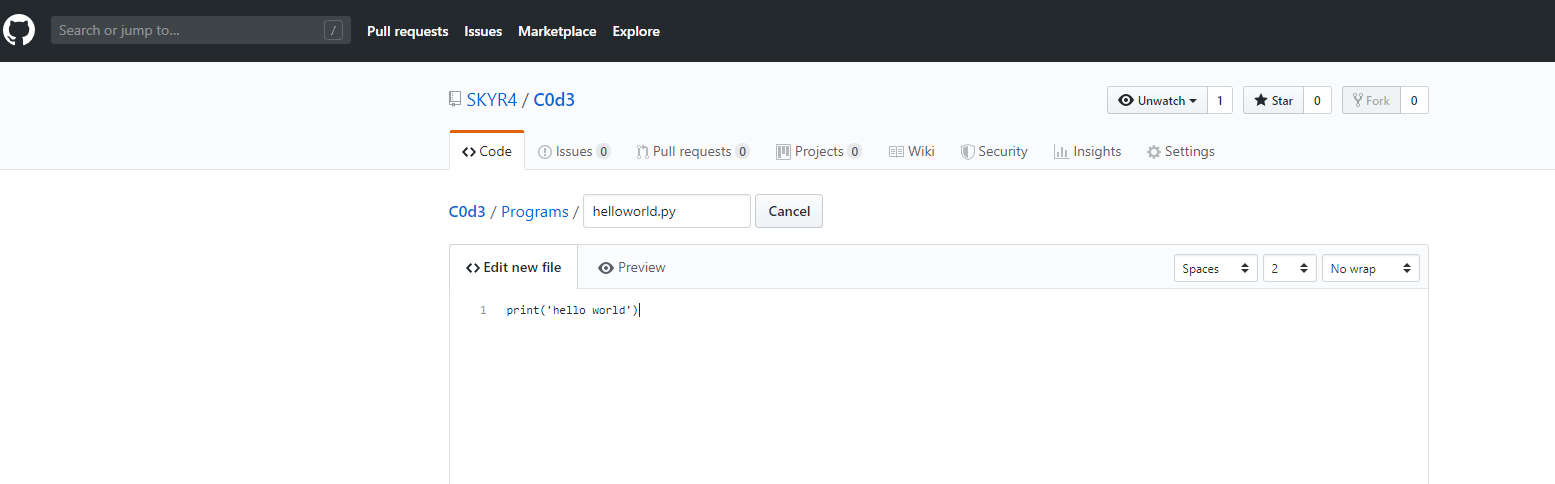This screenshot has height=484, width=1555.
Task: Focus the Search or jump to field
Action: click(201, 30)
